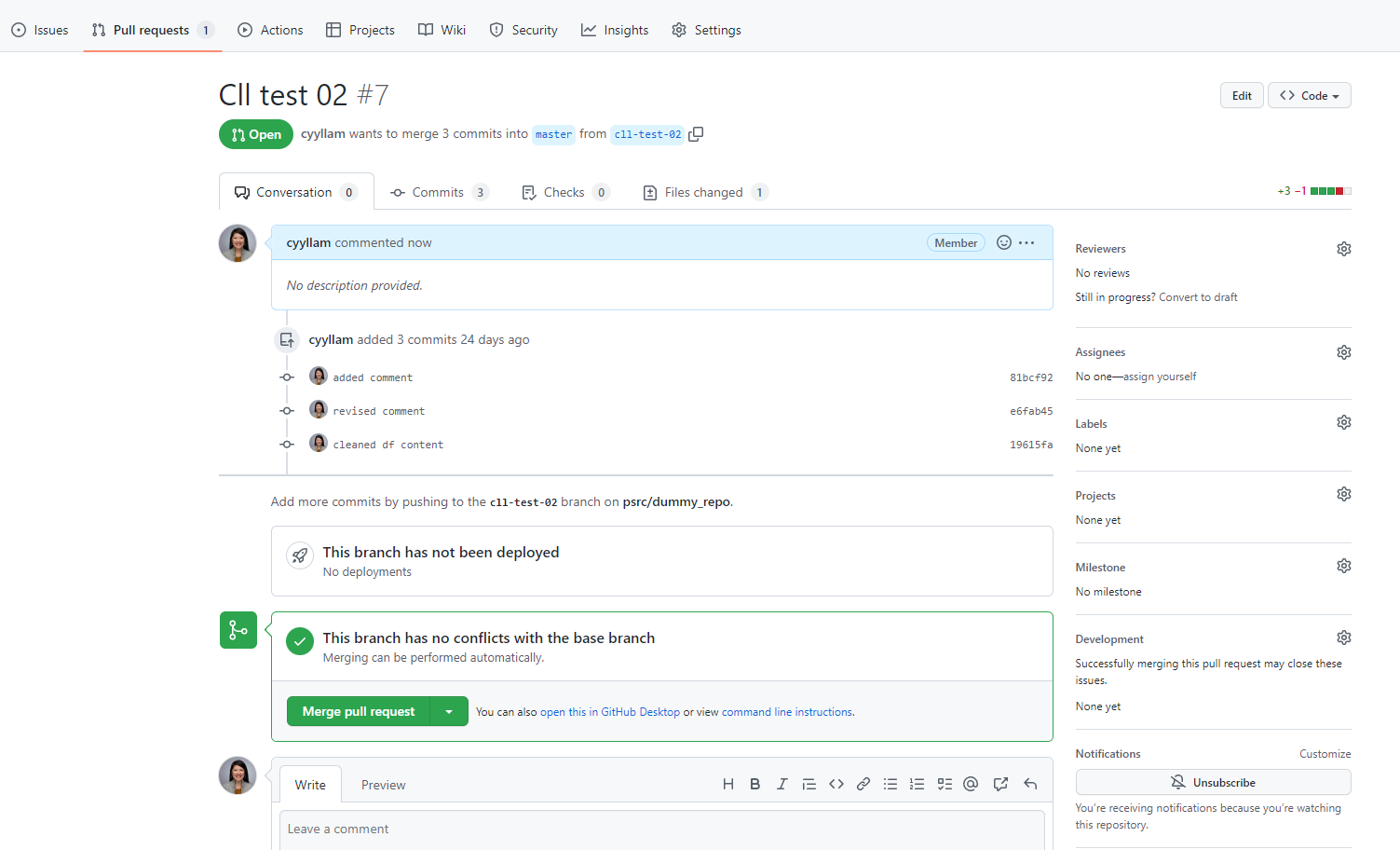
Task: Click Convert to draft link
Action: pyautogui.click(x=1198, y=297)
